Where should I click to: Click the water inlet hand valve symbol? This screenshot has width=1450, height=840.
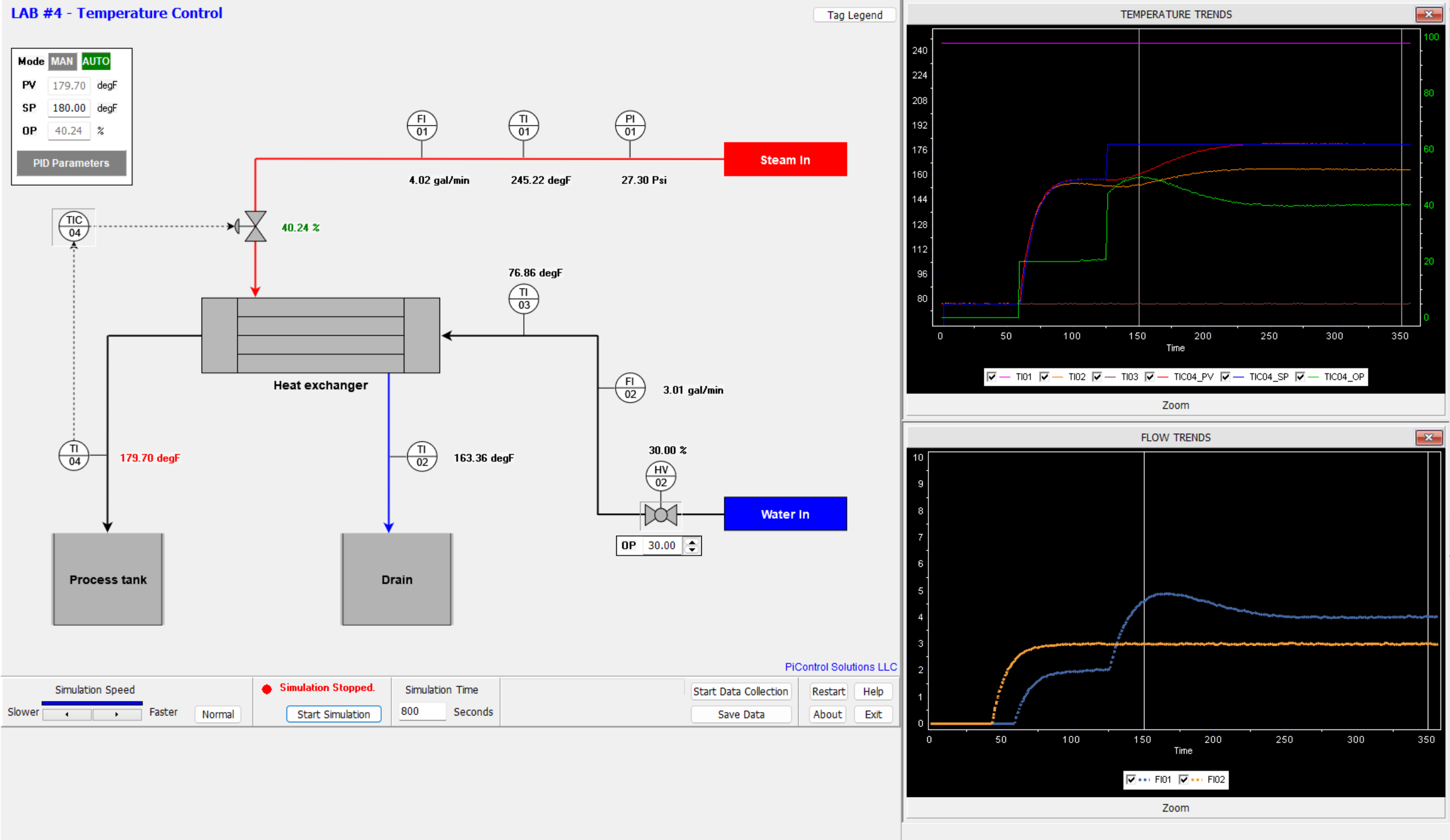coord(660,515)
